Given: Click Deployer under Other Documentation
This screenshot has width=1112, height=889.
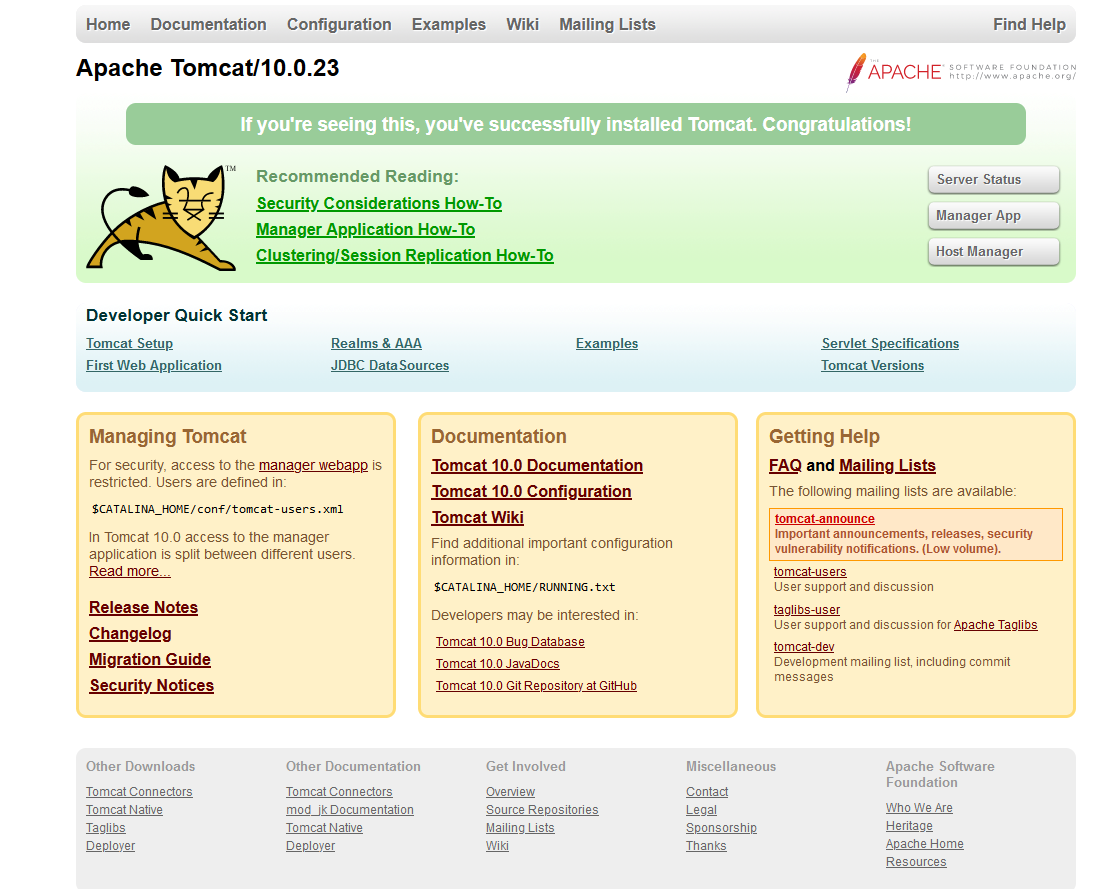Looking at the screenshot, I should click(311, 846).
